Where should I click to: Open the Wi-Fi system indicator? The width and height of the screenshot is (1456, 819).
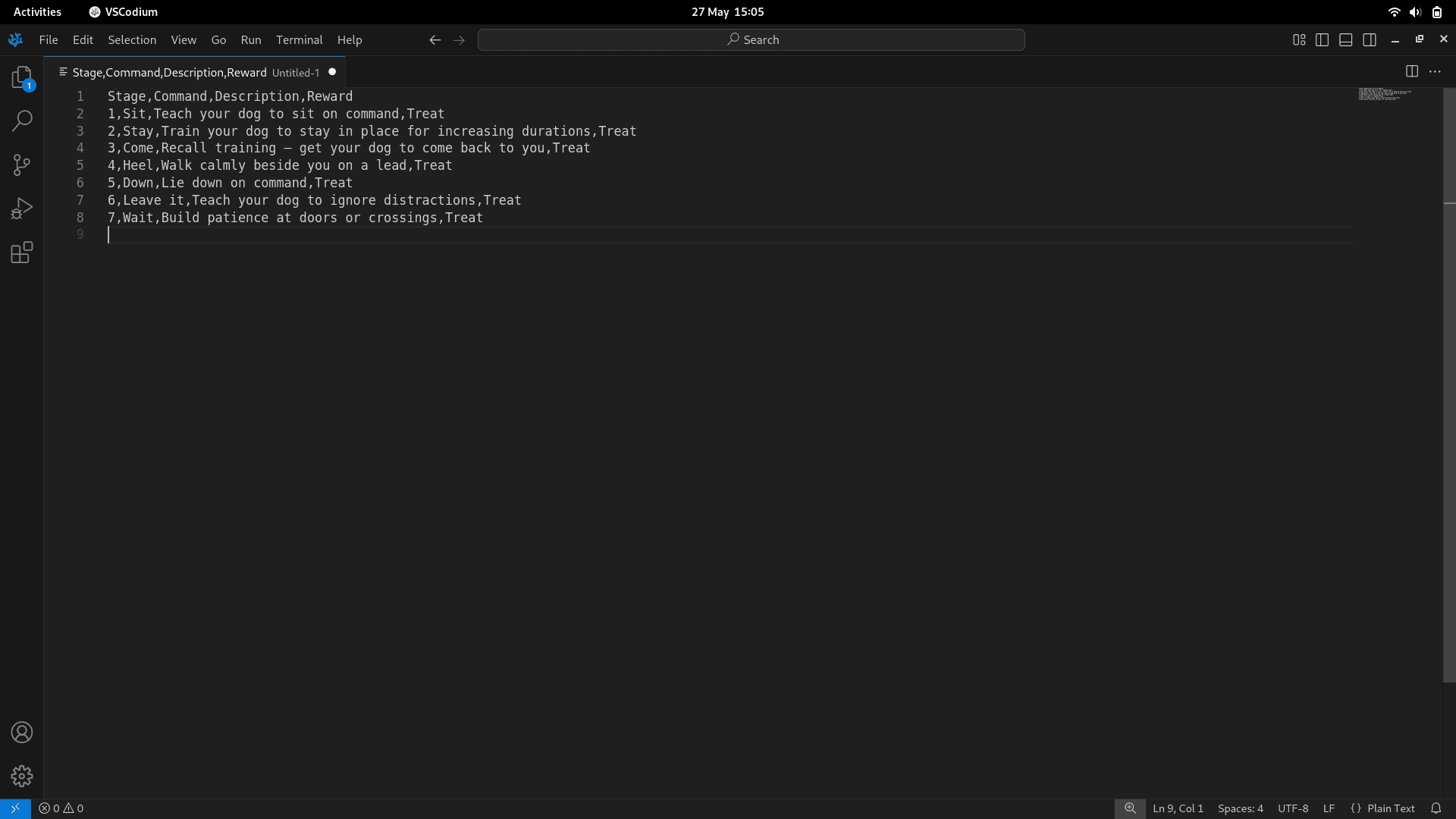pos(1394,11)
